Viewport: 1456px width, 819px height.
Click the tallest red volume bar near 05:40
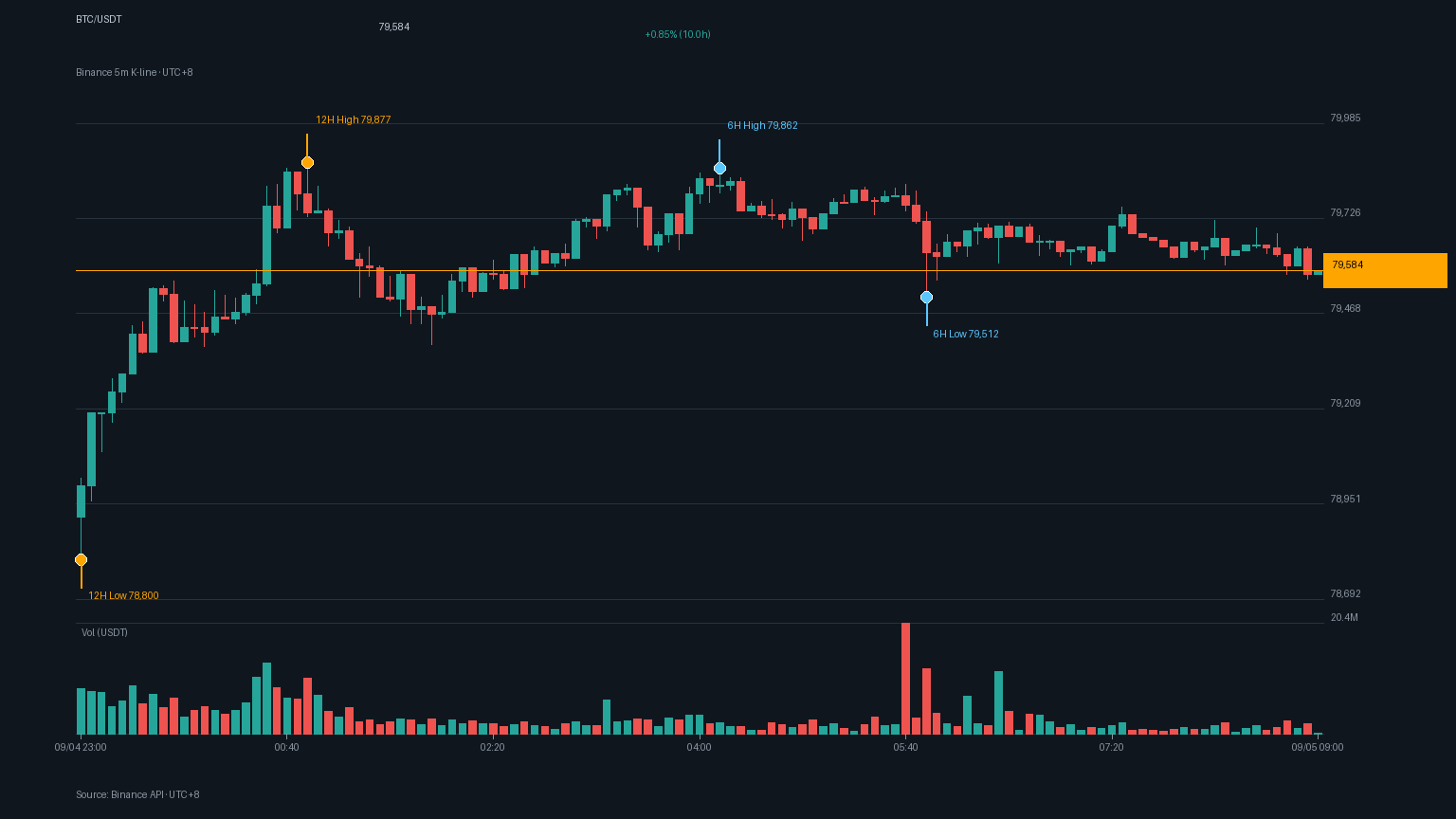(905, 679)
